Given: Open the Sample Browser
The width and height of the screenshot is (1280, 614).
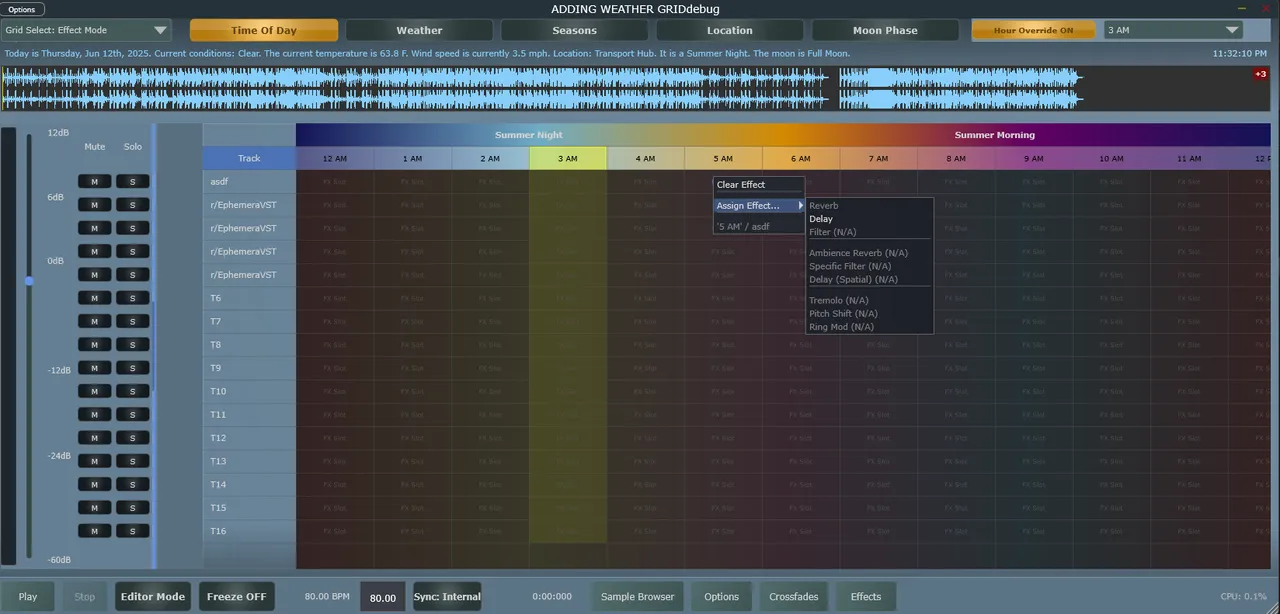Looking at the screenshot, I should pyautogui.click(x=637, y=596).
